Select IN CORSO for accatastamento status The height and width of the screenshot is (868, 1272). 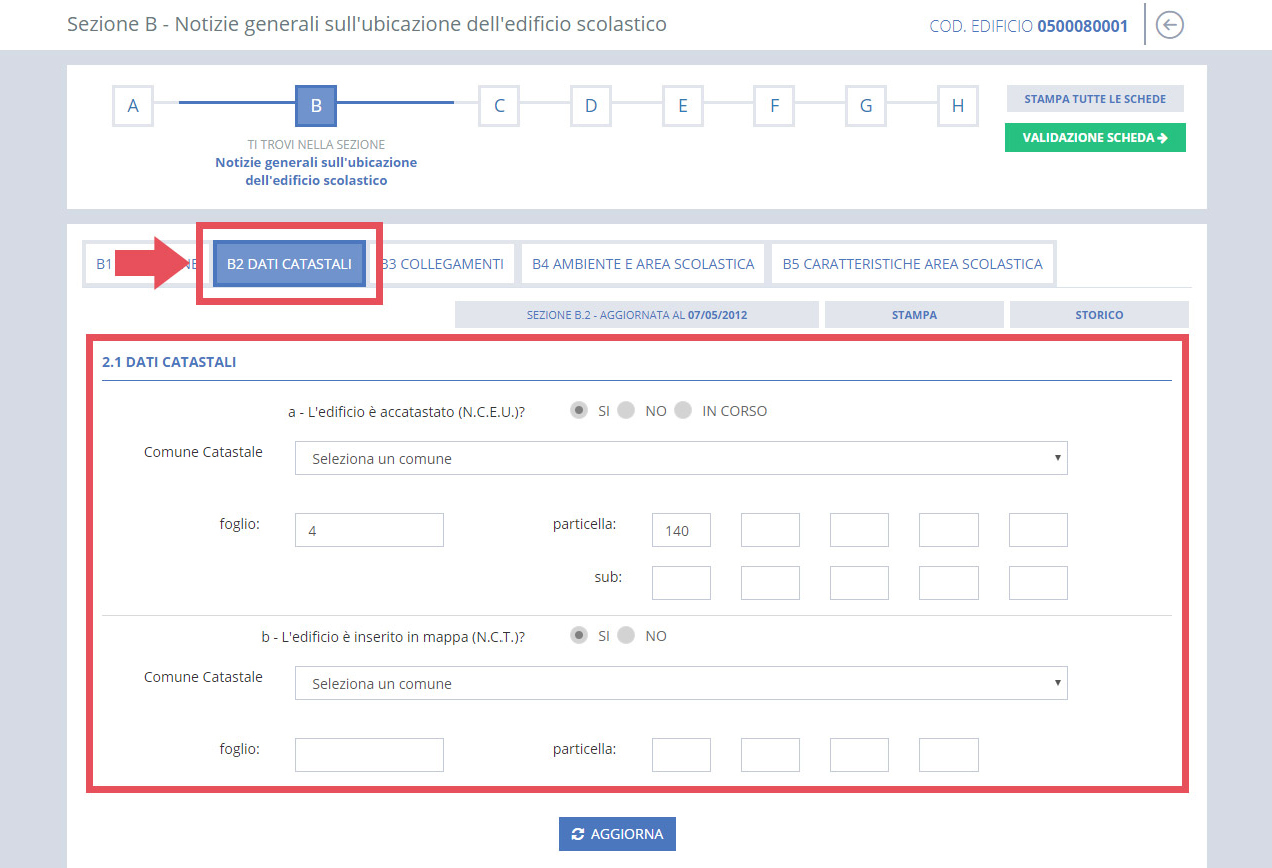686,410
